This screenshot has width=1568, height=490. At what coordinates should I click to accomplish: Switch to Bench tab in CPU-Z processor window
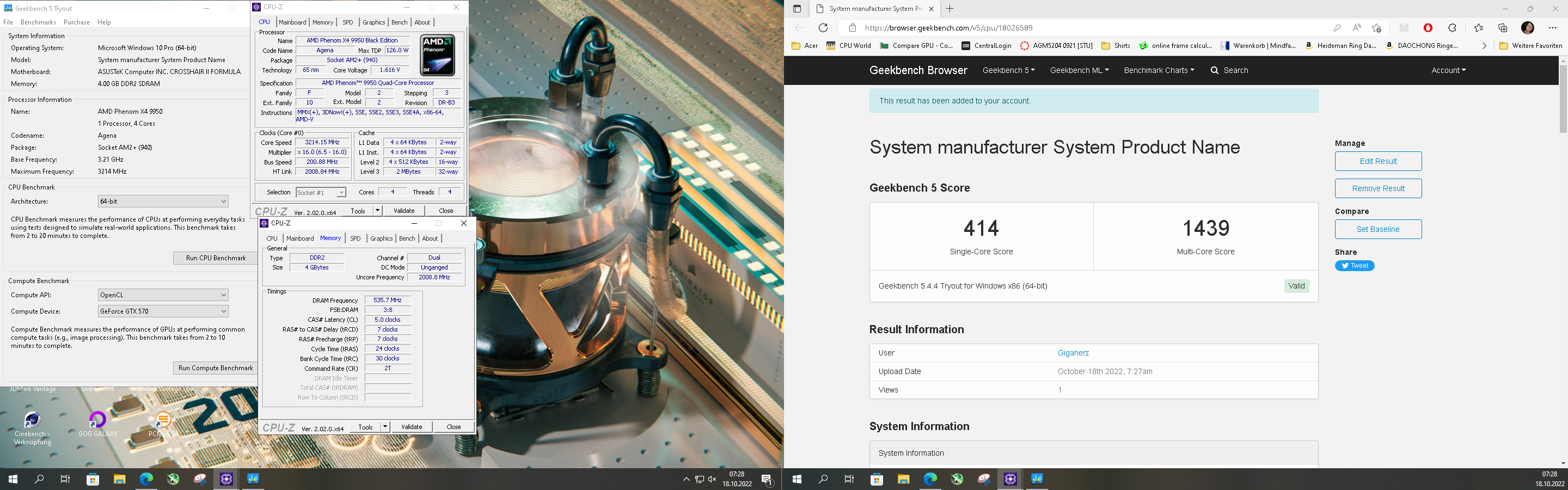399,22
